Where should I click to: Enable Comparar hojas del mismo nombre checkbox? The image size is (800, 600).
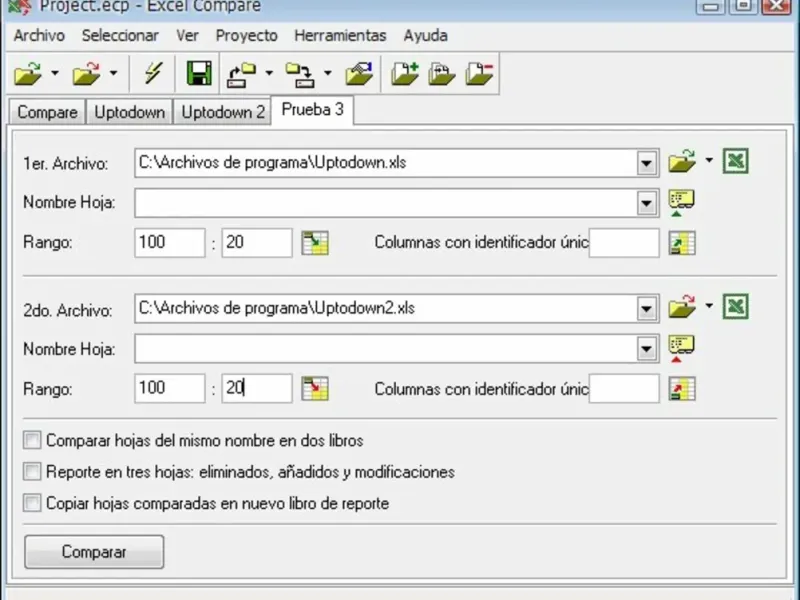[32, 440]
